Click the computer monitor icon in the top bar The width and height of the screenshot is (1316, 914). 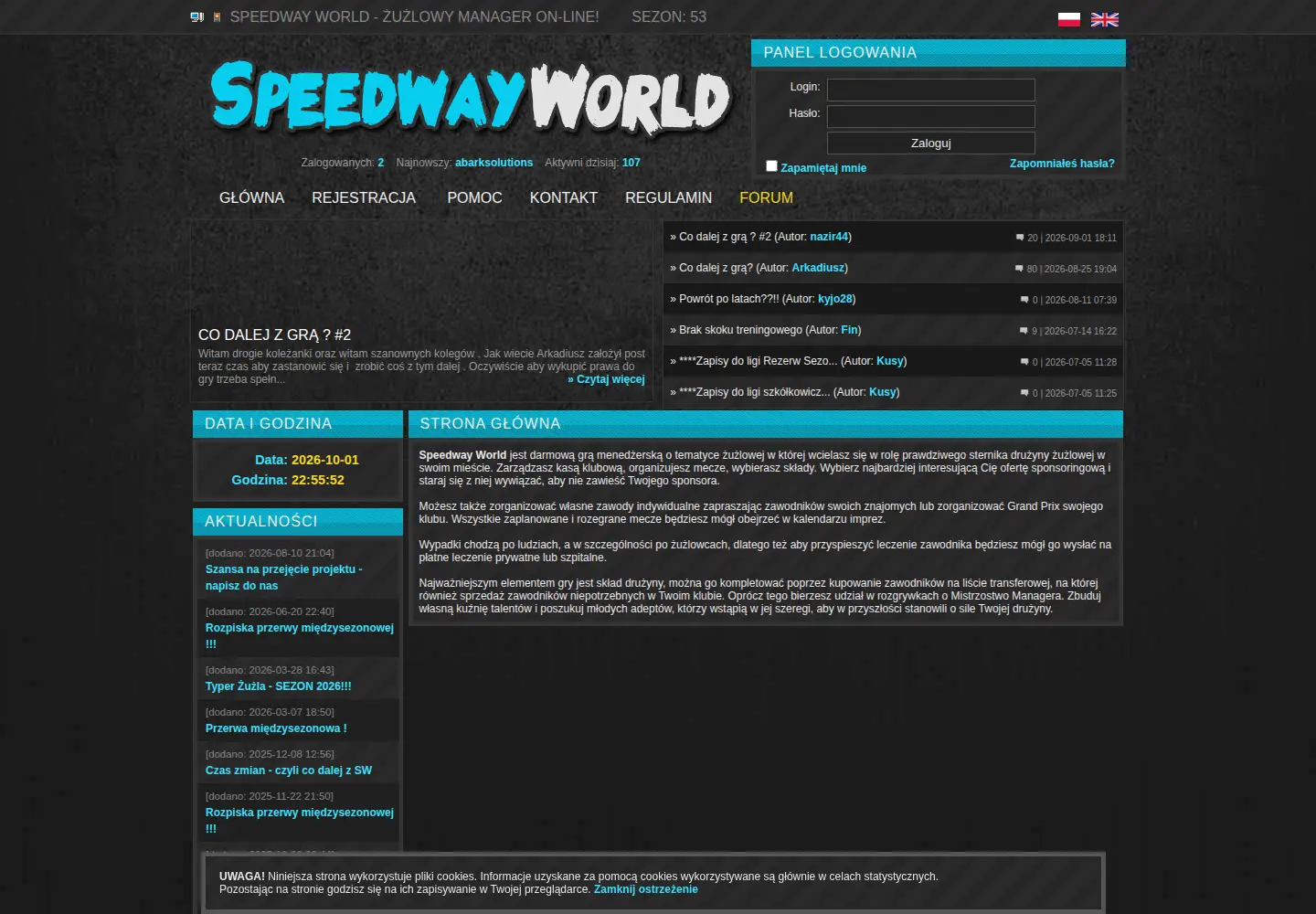(x=196, y=16)
